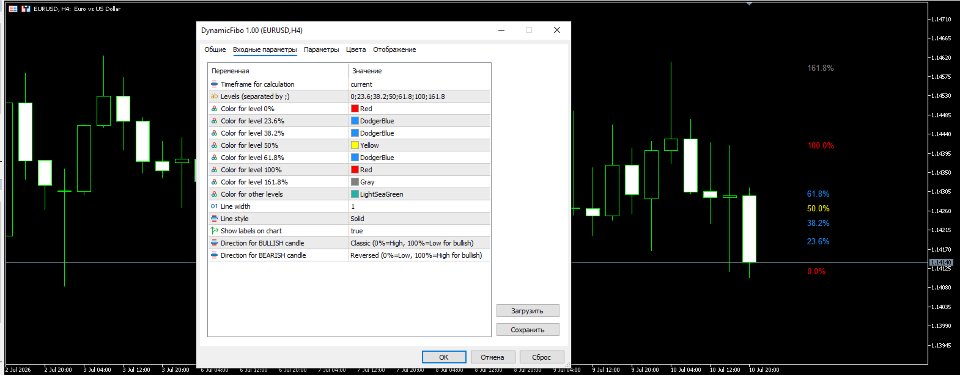Click the Show labels on chart row icon
The width and height of the screenshot is (960, 375).
point(214,231)
